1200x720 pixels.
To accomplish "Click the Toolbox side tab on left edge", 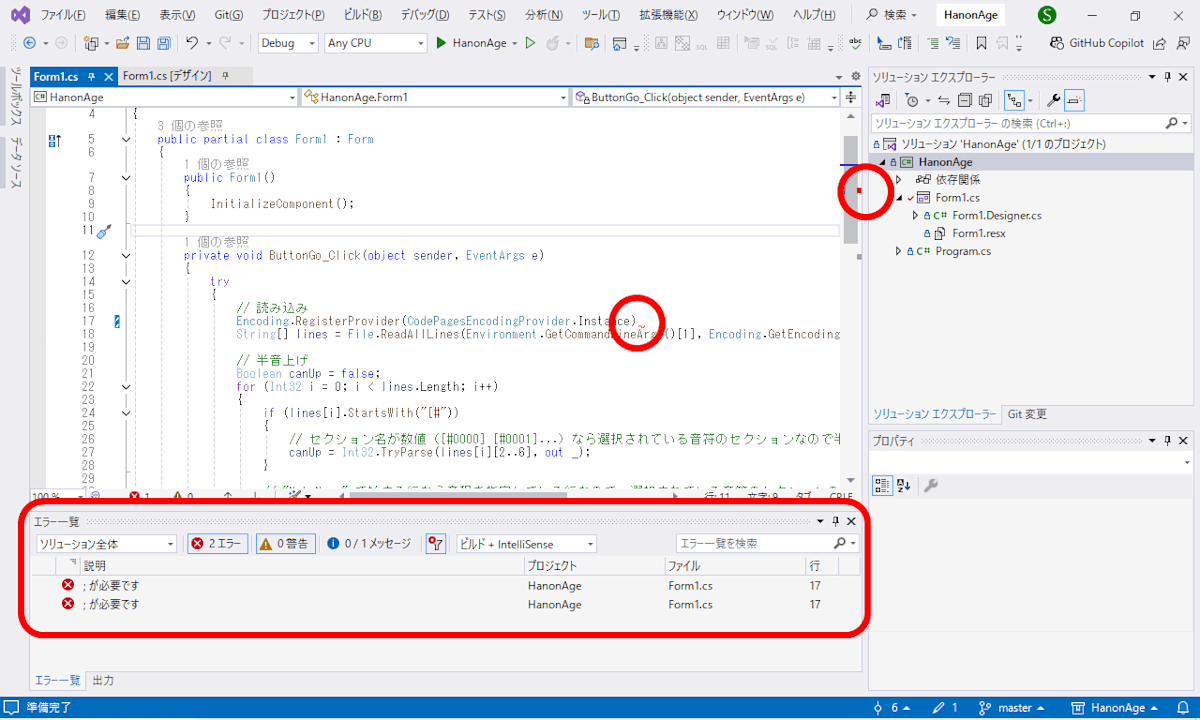I will click(16, 97).
